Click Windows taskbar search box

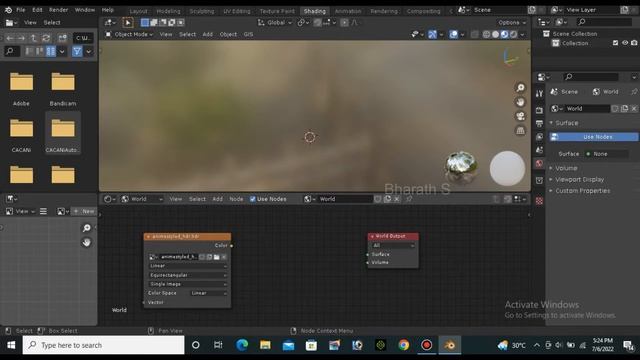click(104, 345)
